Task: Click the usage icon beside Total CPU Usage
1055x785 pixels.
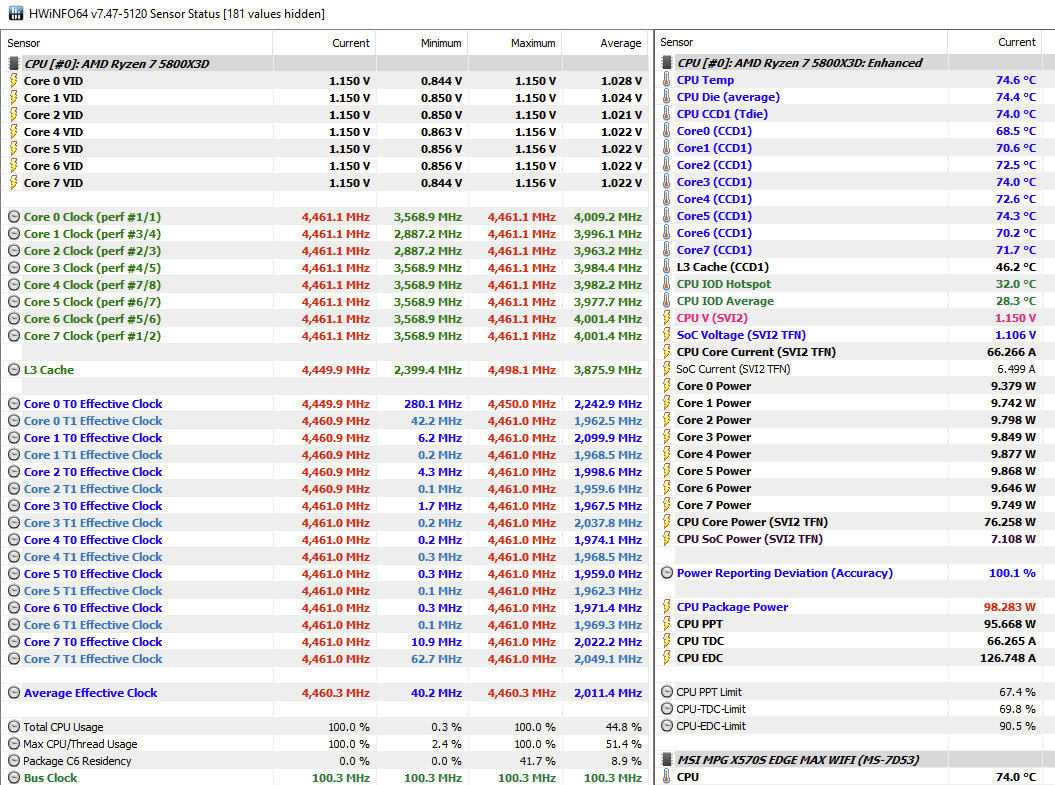Action: [13, 726]
